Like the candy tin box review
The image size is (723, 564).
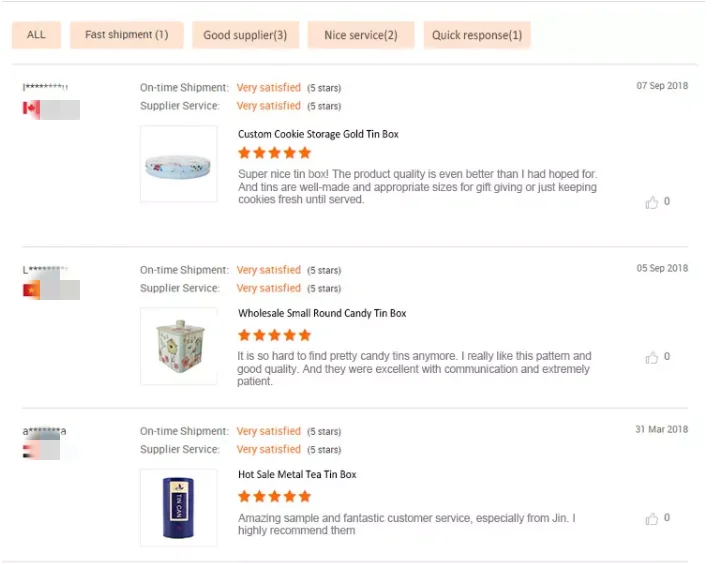tap(652, 357)
